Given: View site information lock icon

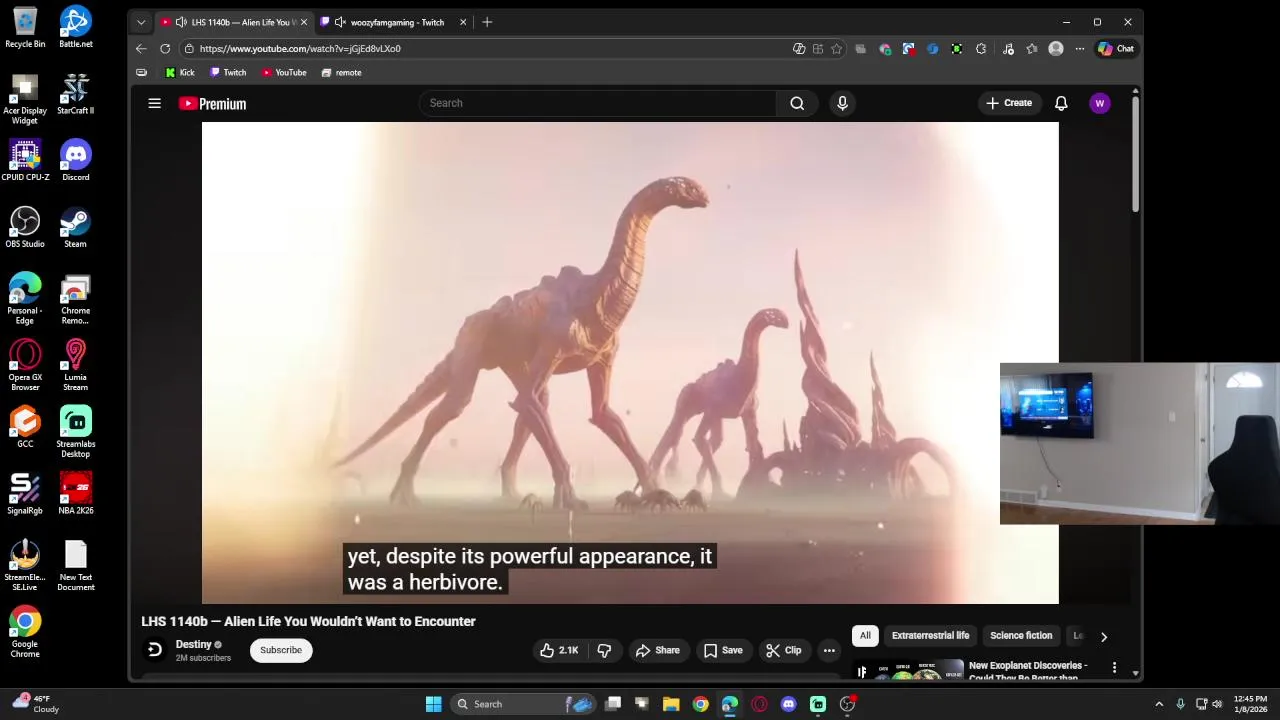Looking at the screenshot, I should (189, 48).
